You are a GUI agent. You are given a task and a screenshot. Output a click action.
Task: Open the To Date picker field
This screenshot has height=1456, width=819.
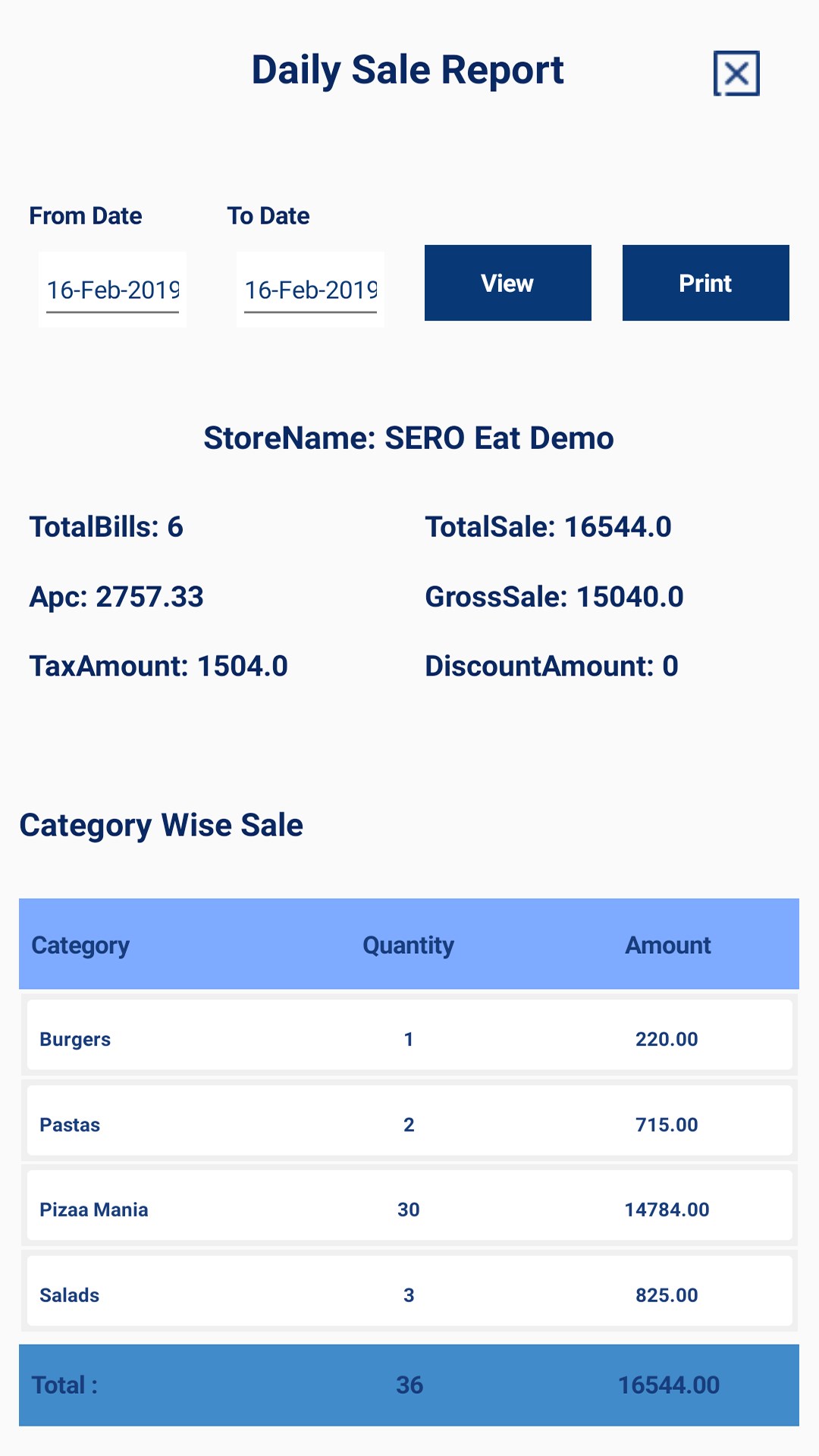(310, 290)
